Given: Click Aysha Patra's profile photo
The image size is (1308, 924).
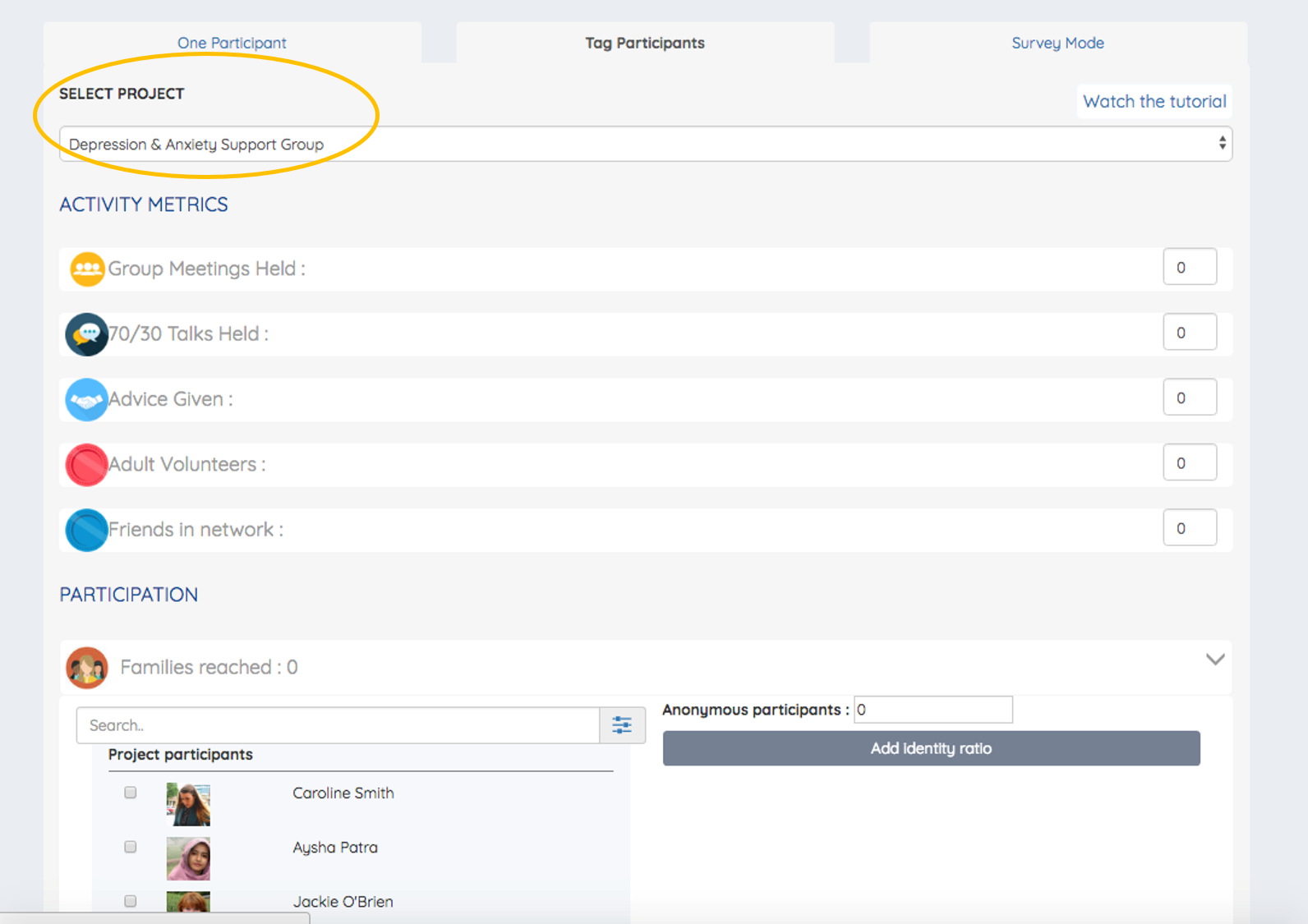Looking at the screenshot, I should point(188,858).
